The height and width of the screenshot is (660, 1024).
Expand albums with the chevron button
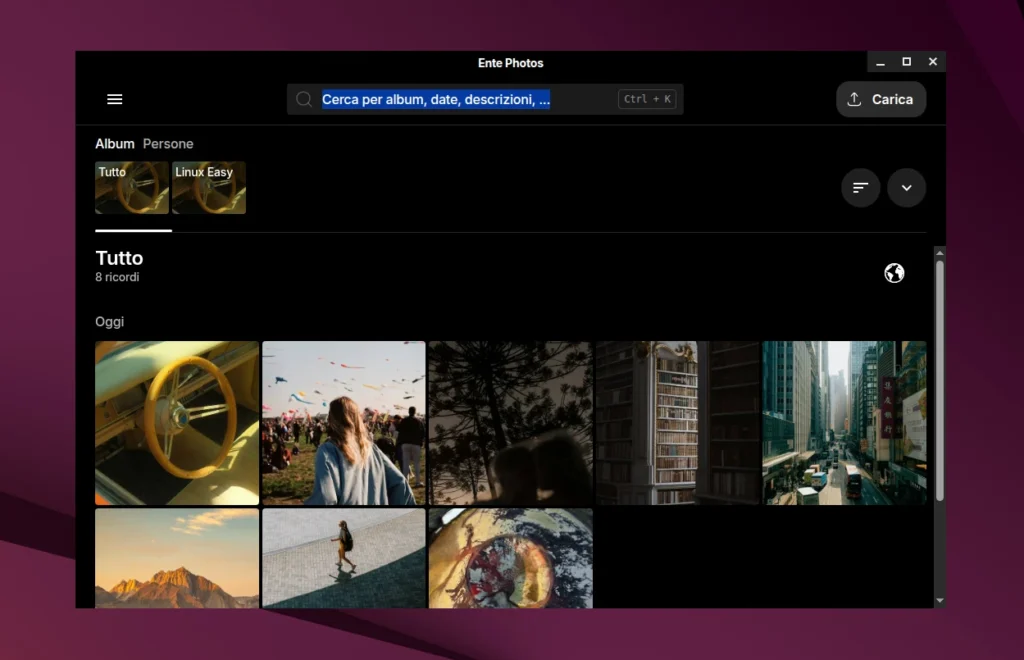click(x=906, y=188)
